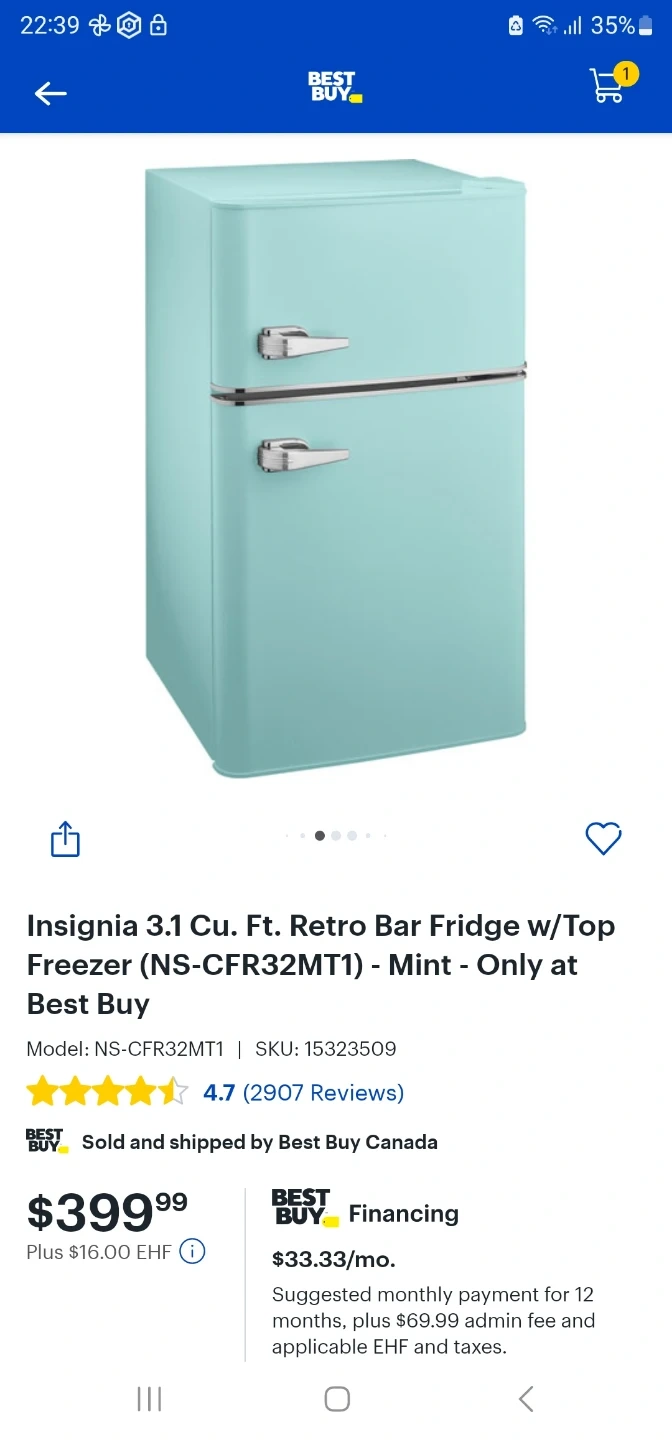Open EHF info tooltip icon
672x1440 pixels.
192,1251
